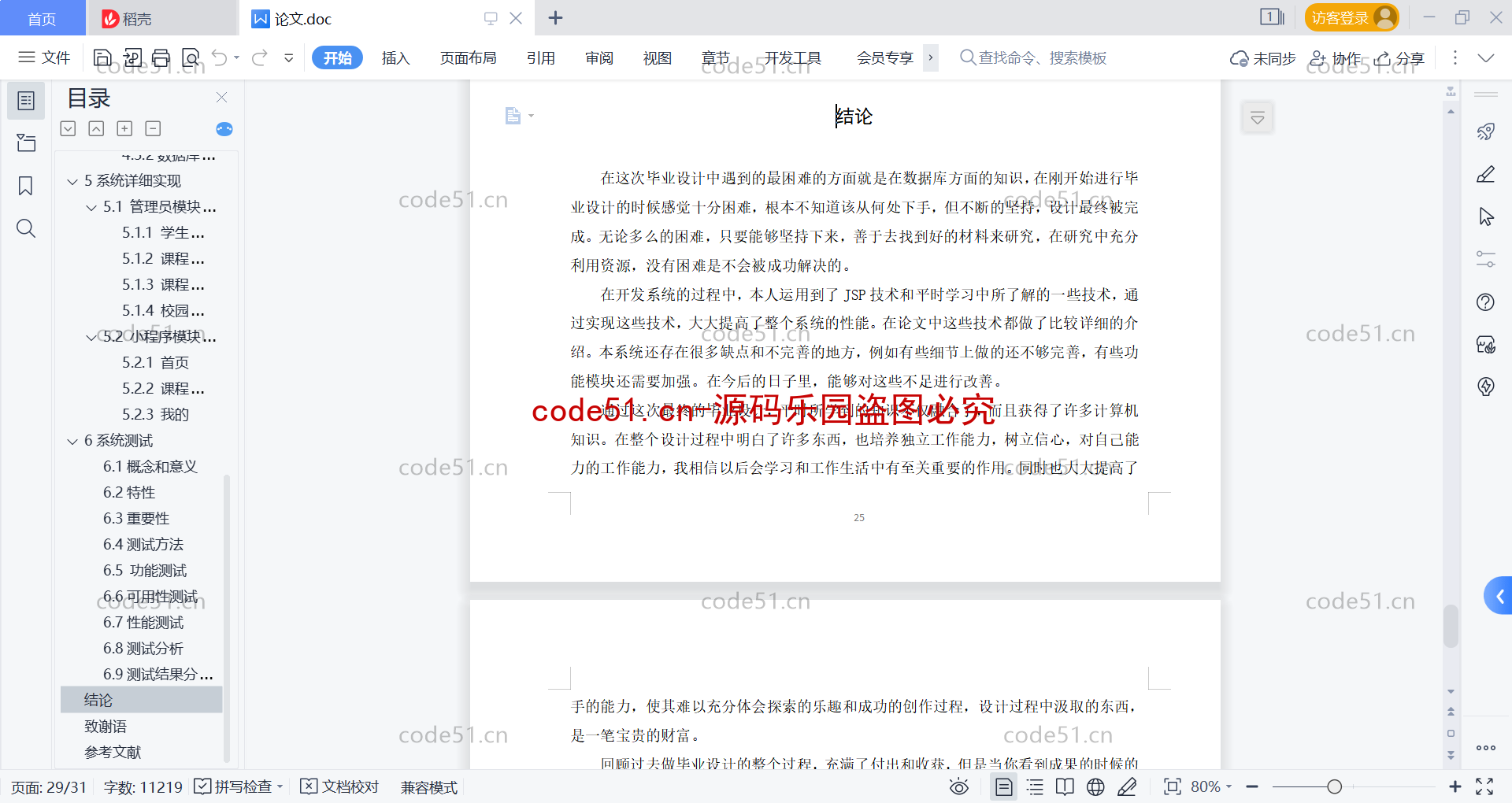1512x803 pixels.
Task: Switch to outline view in the status bar
Action: click(x=1035, y=787)
